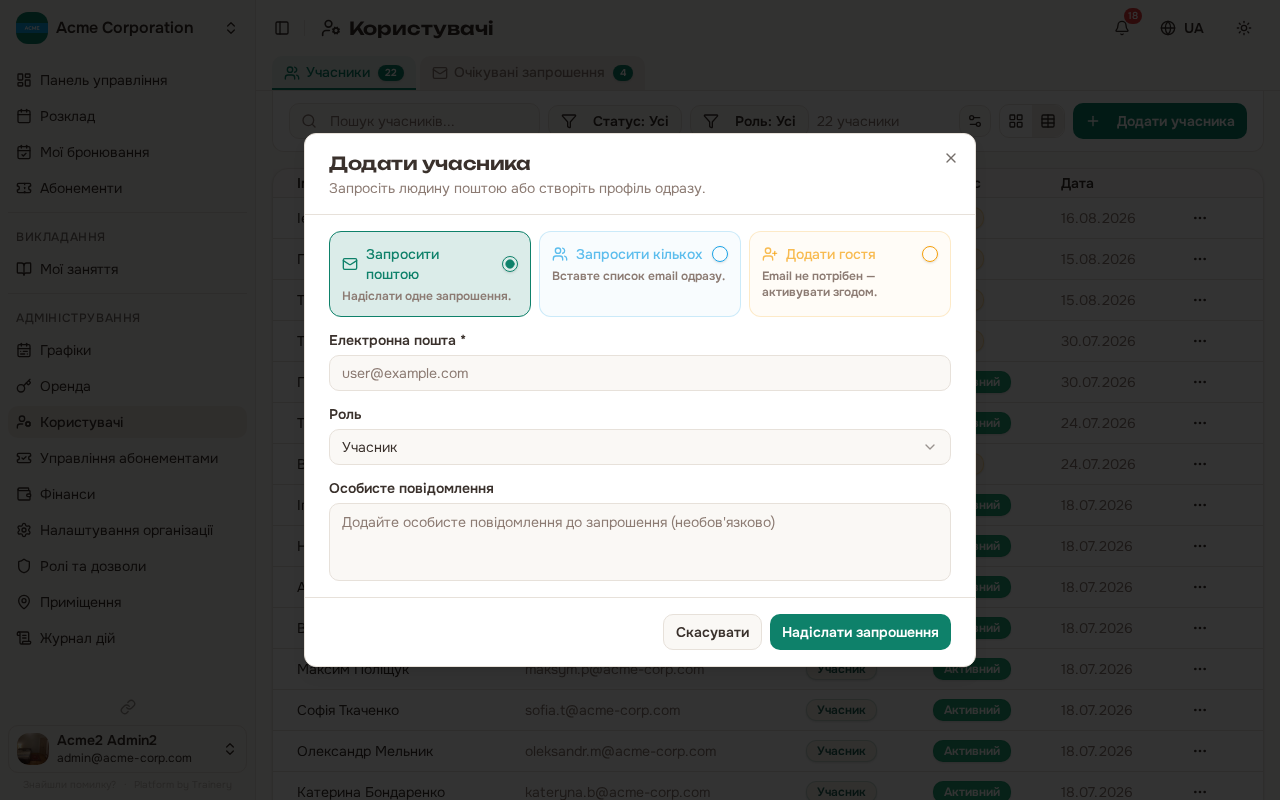Open Мої бронювання in the sidebar

point(128,152)
